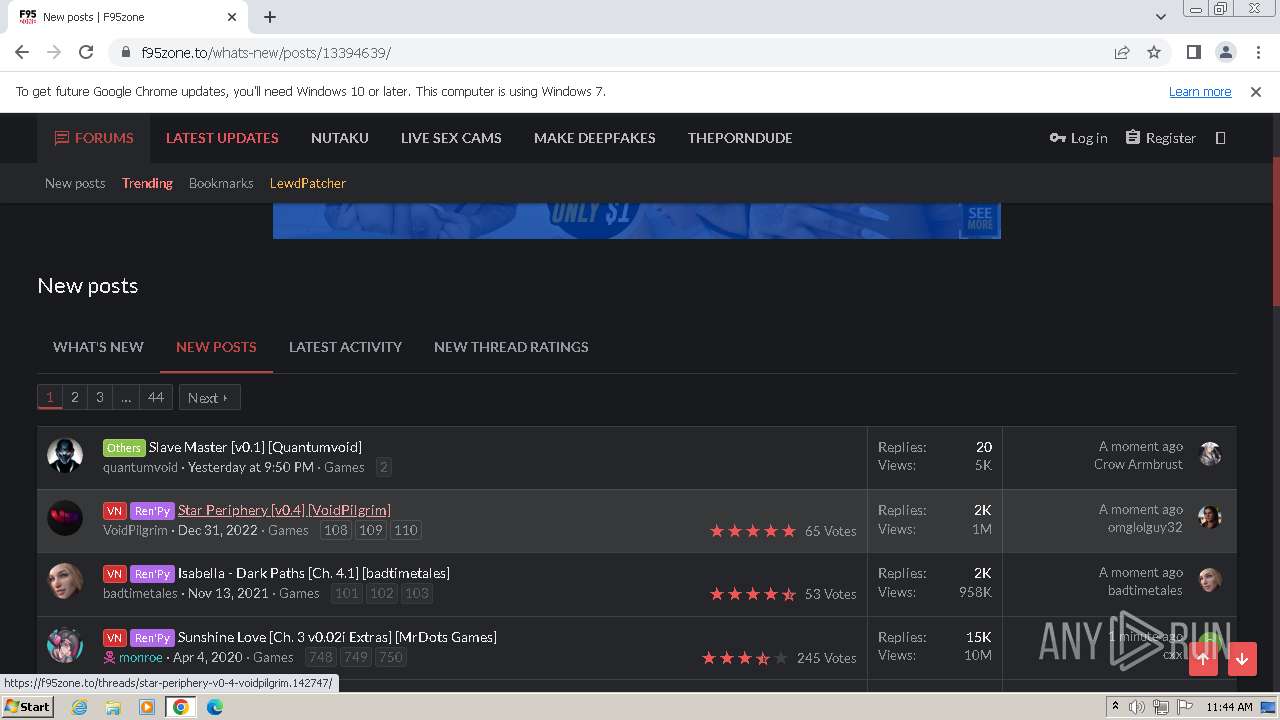The width and height of the screenshot is (1280, 720).
Task: Go to page 3 of results
Action: click(x=99, y=397)
